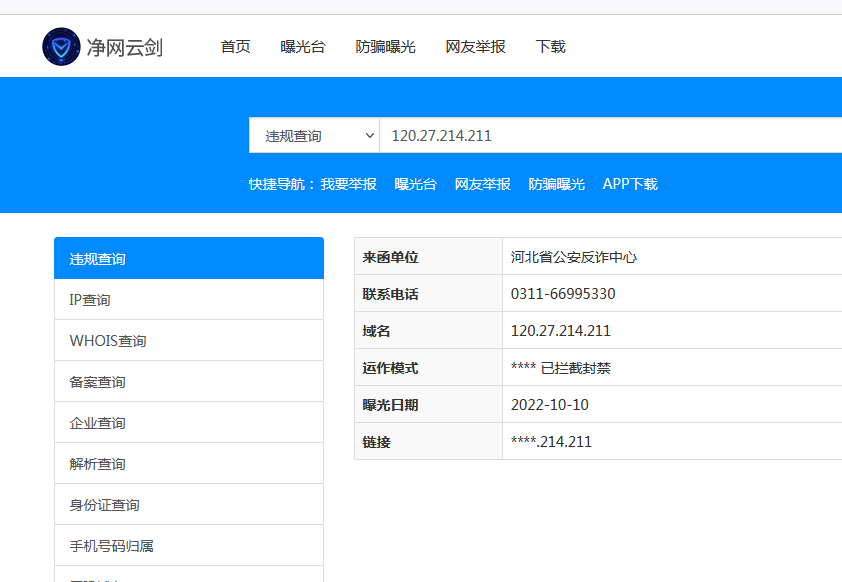Expand the 违规查询 query type dropdown
This screenshot has width=842, height=582.
click(x=314, y=135)
